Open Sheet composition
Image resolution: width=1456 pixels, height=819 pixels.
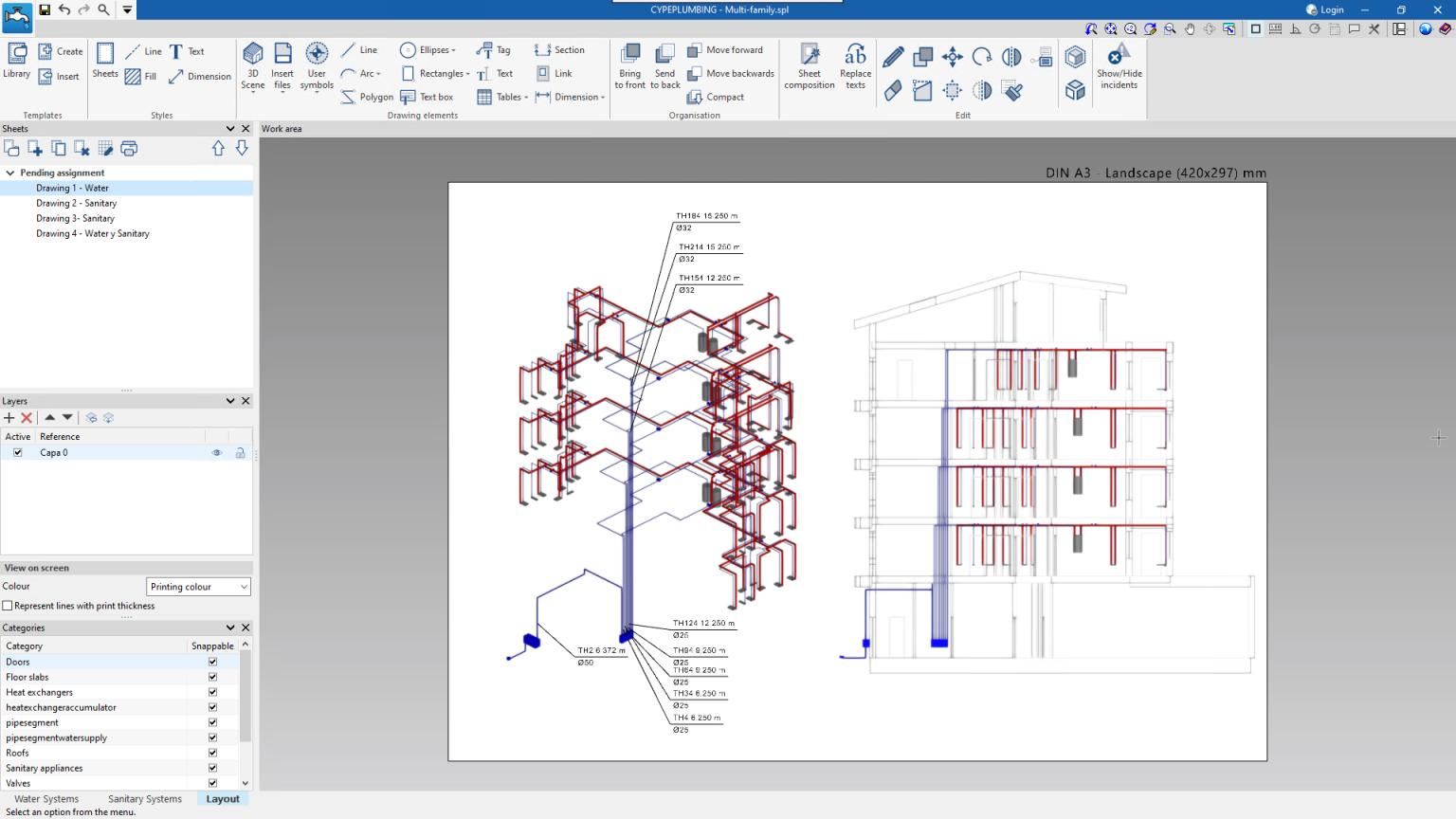click(x=809, y=64)
